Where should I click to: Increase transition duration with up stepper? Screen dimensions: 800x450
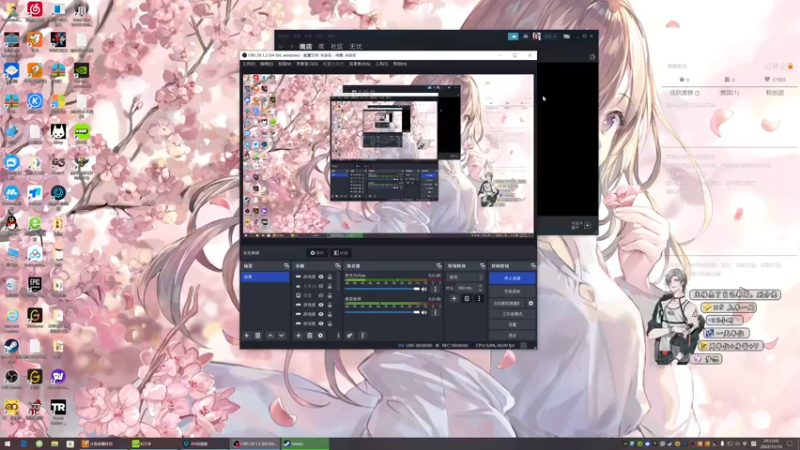coord(480,286)
